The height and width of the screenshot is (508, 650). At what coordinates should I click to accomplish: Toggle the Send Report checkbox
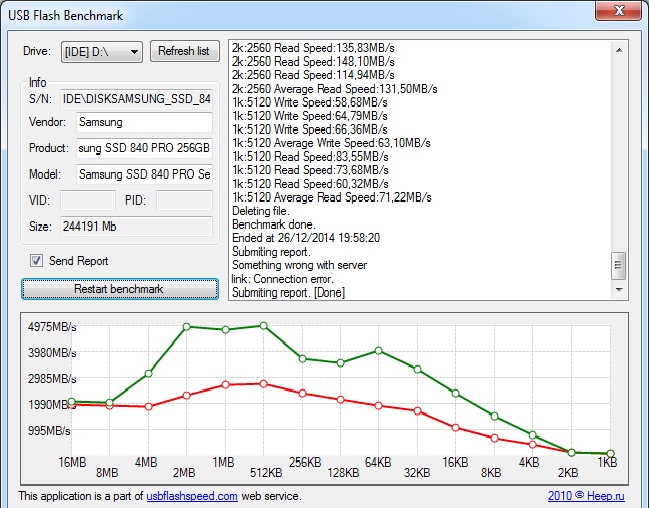(x=37, y=261)
